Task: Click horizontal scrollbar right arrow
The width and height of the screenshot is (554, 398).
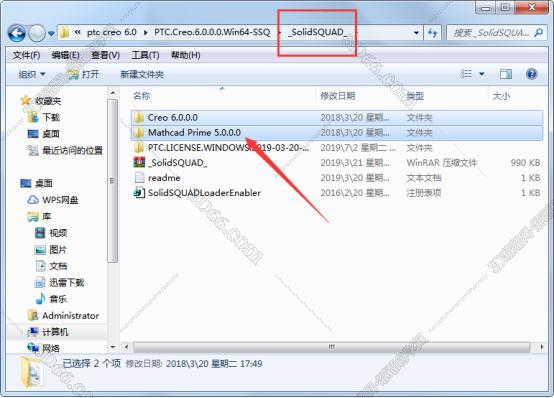Action: click(x=542, y=347)
